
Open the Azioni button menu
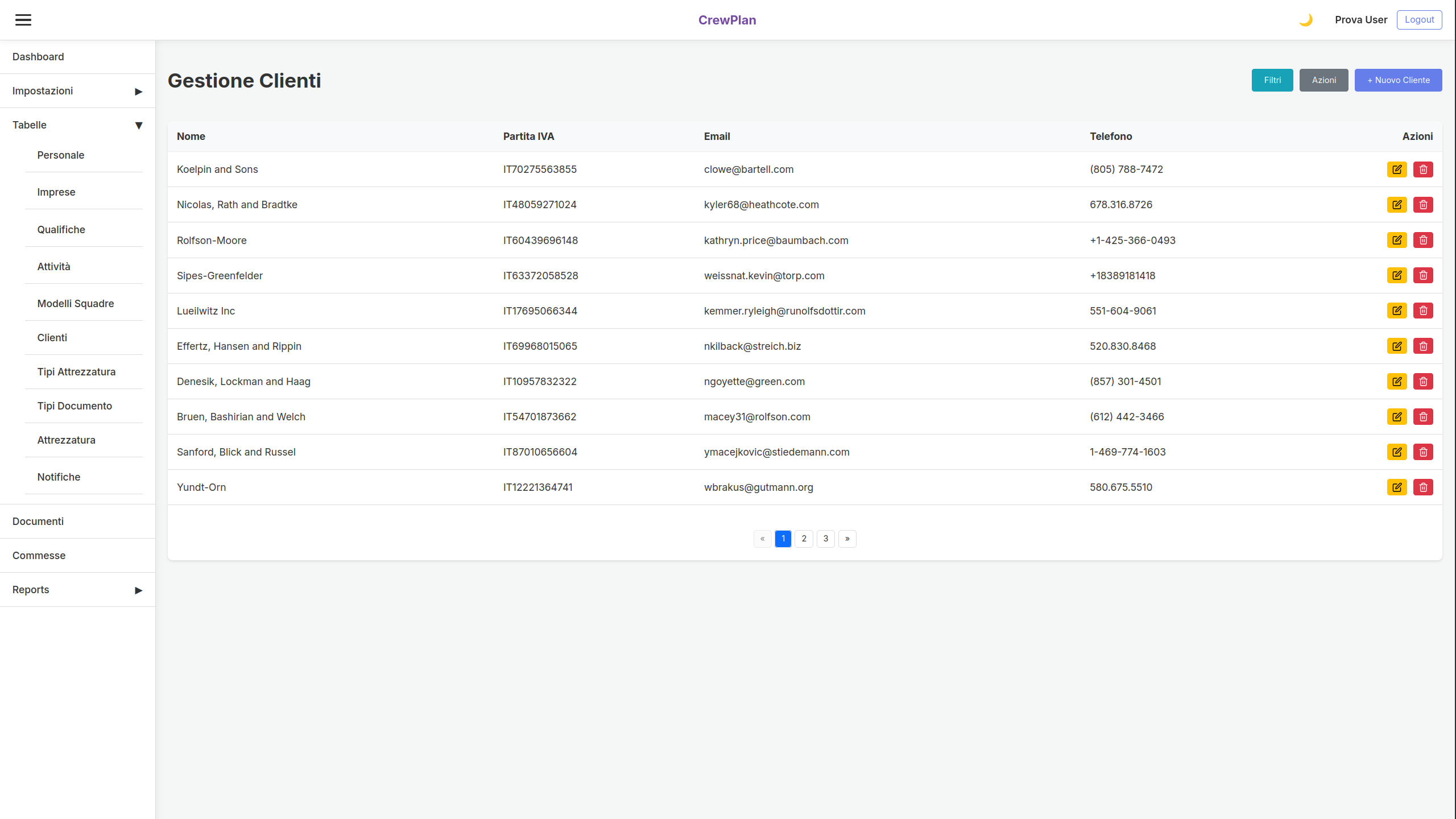[x=1323, y=80]
